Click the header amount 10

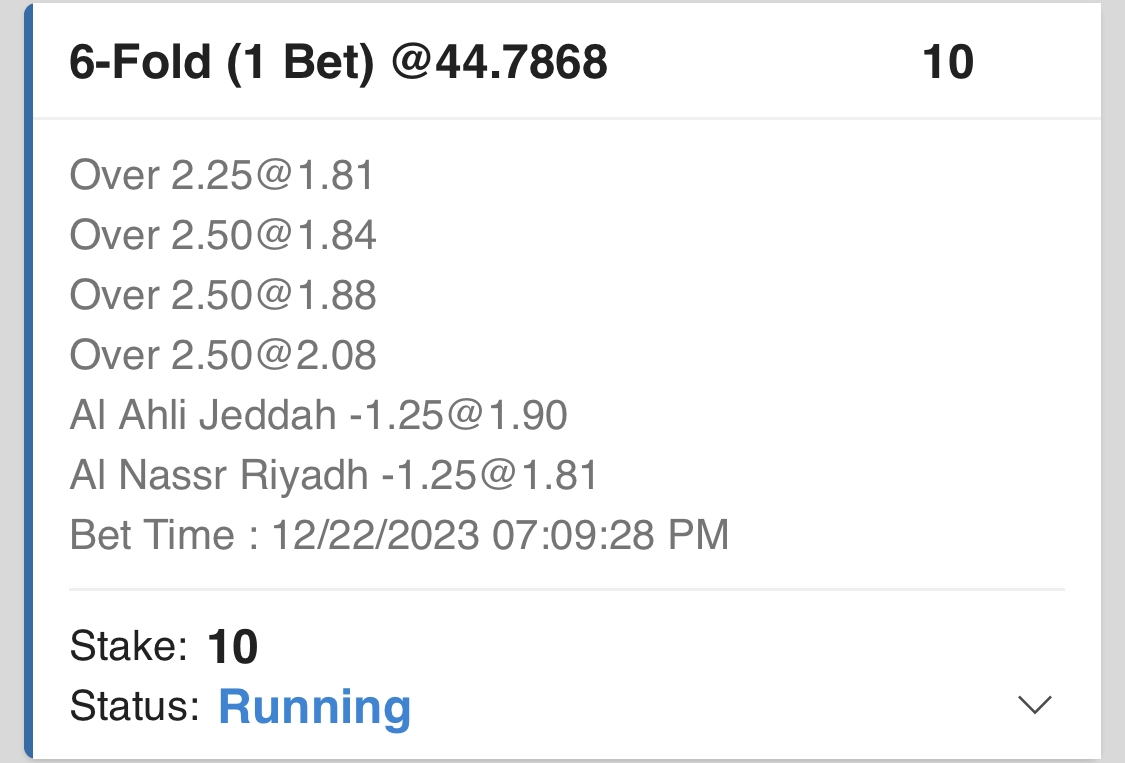(x=947, y=63)
